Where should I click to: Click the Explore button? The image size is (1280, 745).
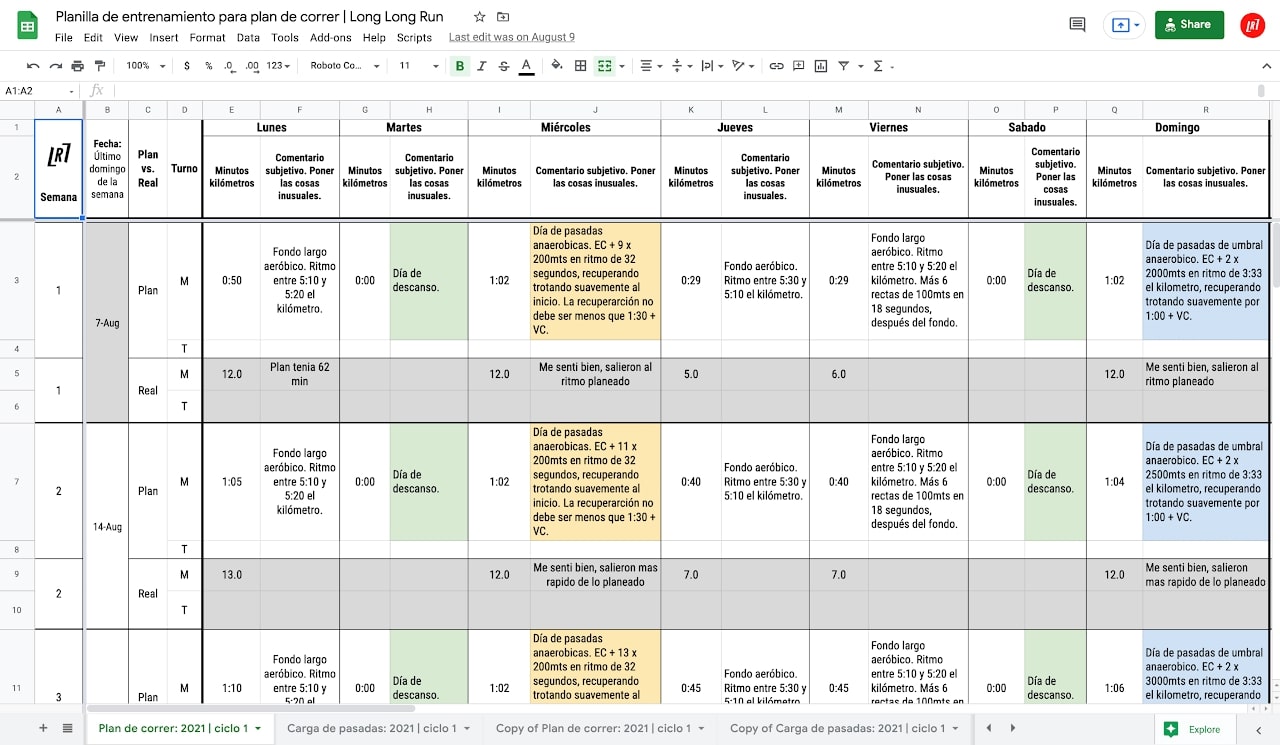tap(1193, 729)
